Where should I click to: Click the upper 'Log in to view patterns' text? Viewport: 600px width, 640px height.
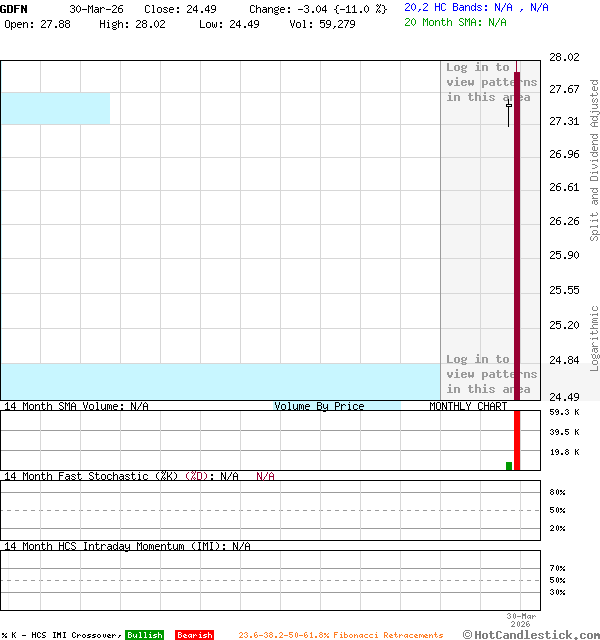(x=490, y=82)
